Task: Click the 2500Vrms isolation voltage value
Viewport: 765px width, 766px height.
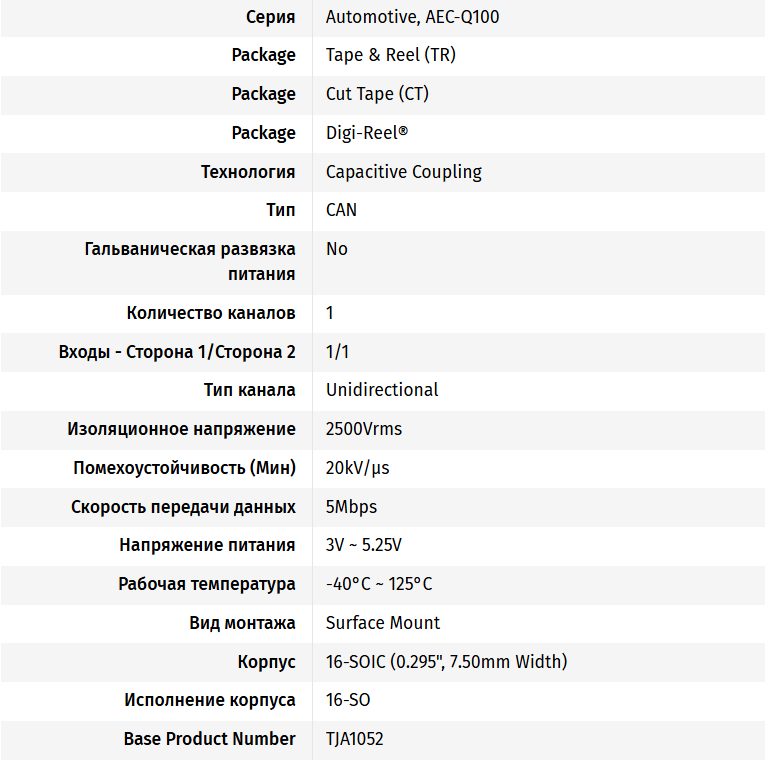Action: (364, 429)
